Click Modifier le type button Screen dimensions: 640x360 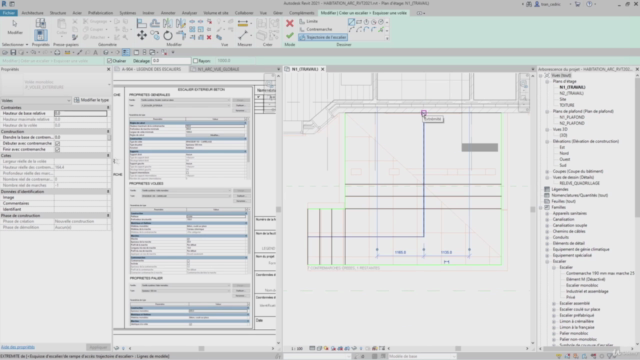[x=92, y=100]
